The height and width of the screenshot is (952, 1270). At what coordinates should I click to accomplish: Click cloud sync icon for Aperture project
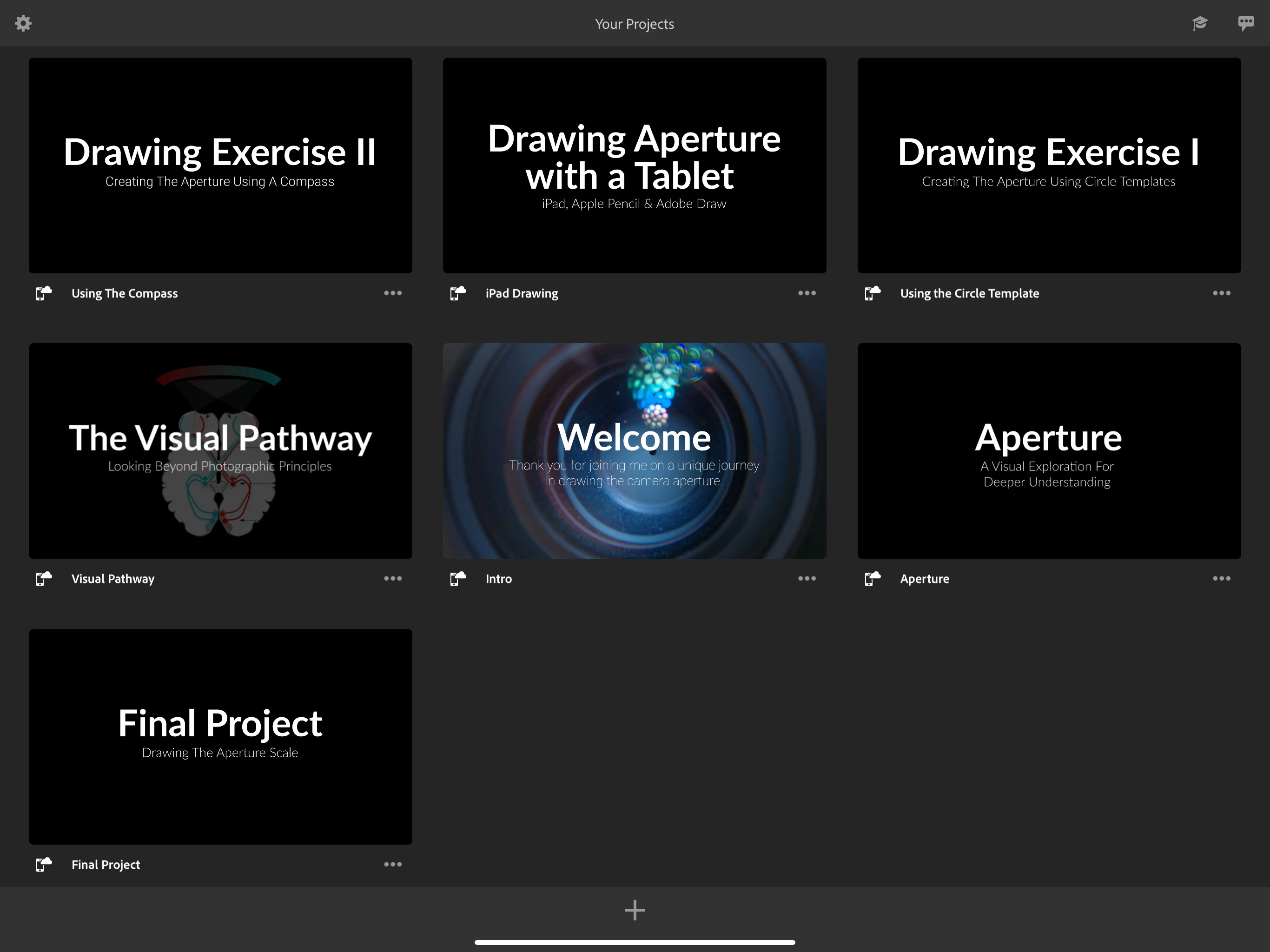[873, 579]
